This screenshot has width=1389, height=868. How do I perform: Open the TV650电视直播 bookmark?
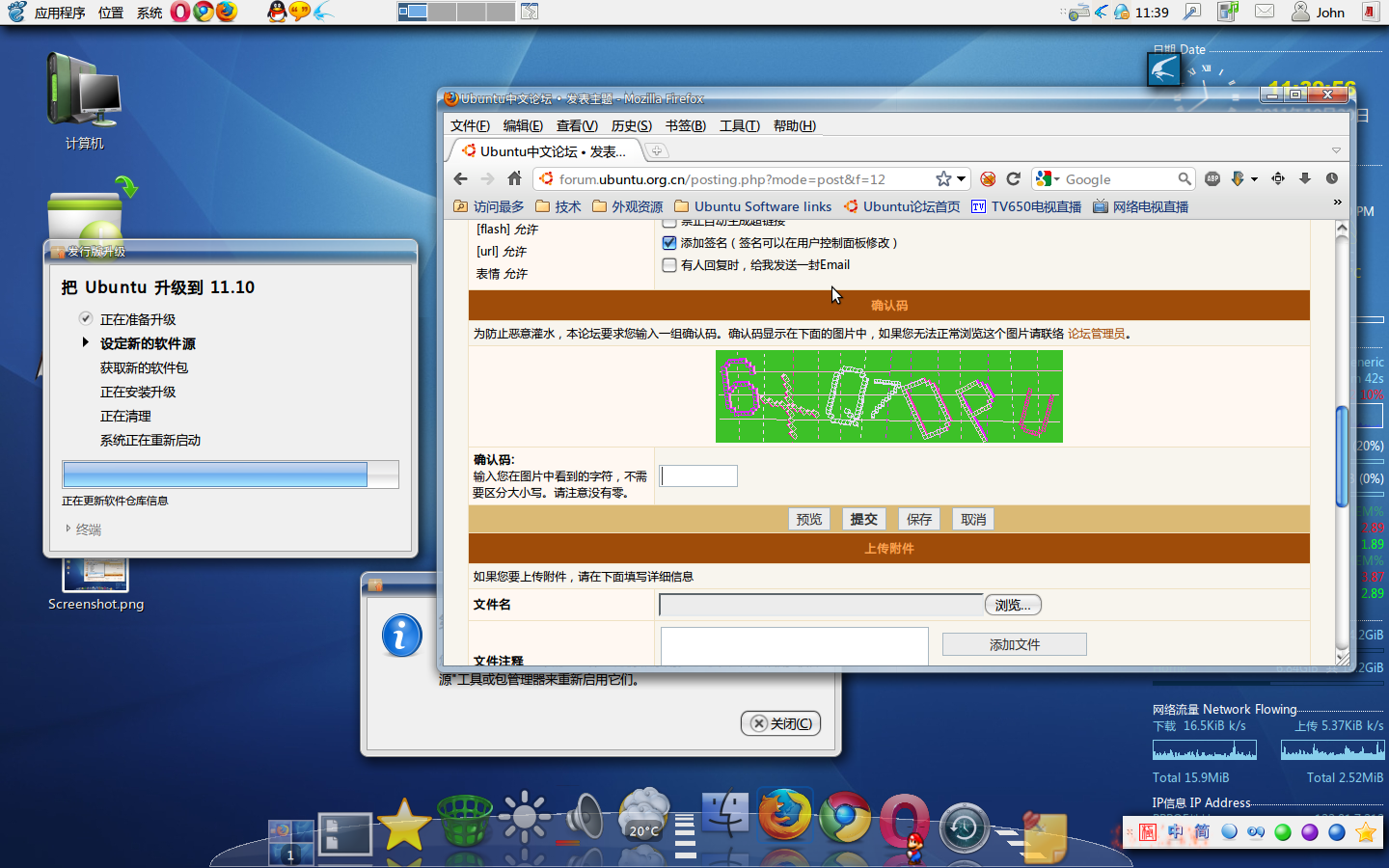point(1025,206)
